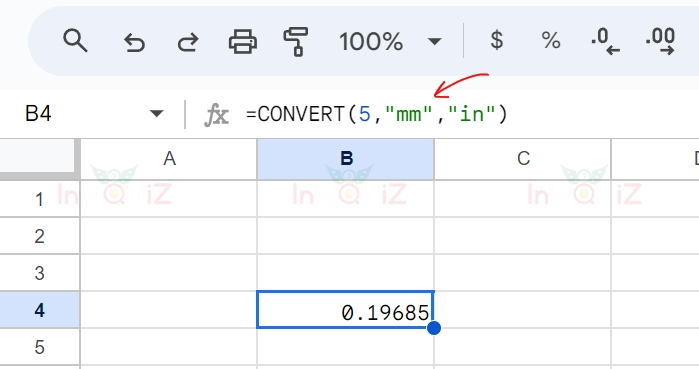Select column A header
699x369 pixels.
coord(169,159)
